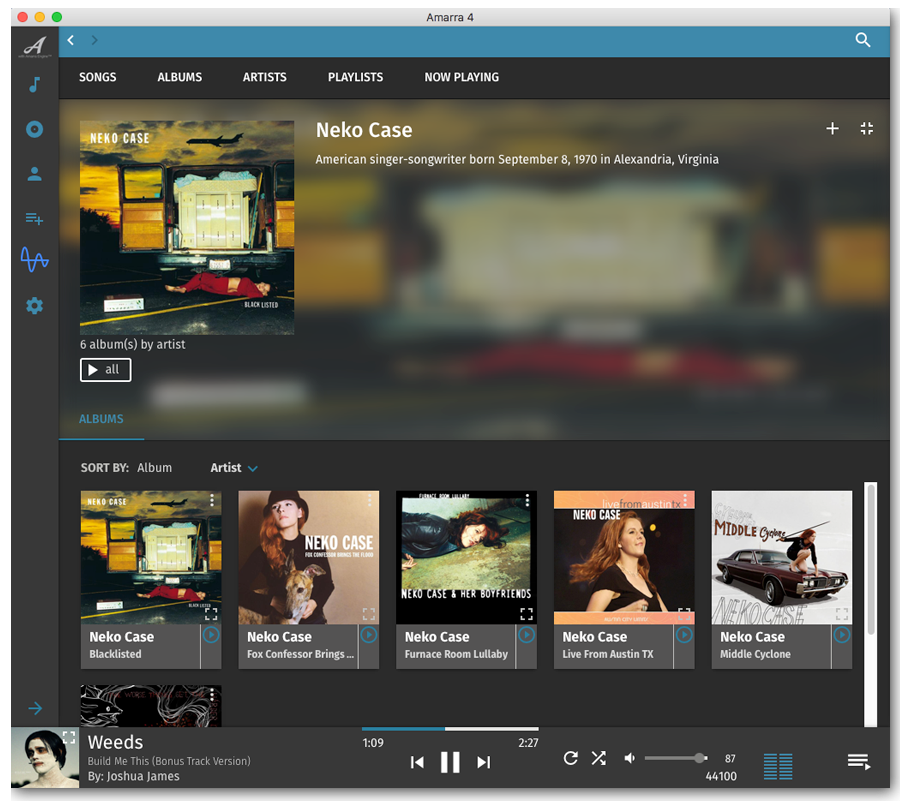Expand the sidebar with arrow icon
900x801 pixels.
[34, 708]
